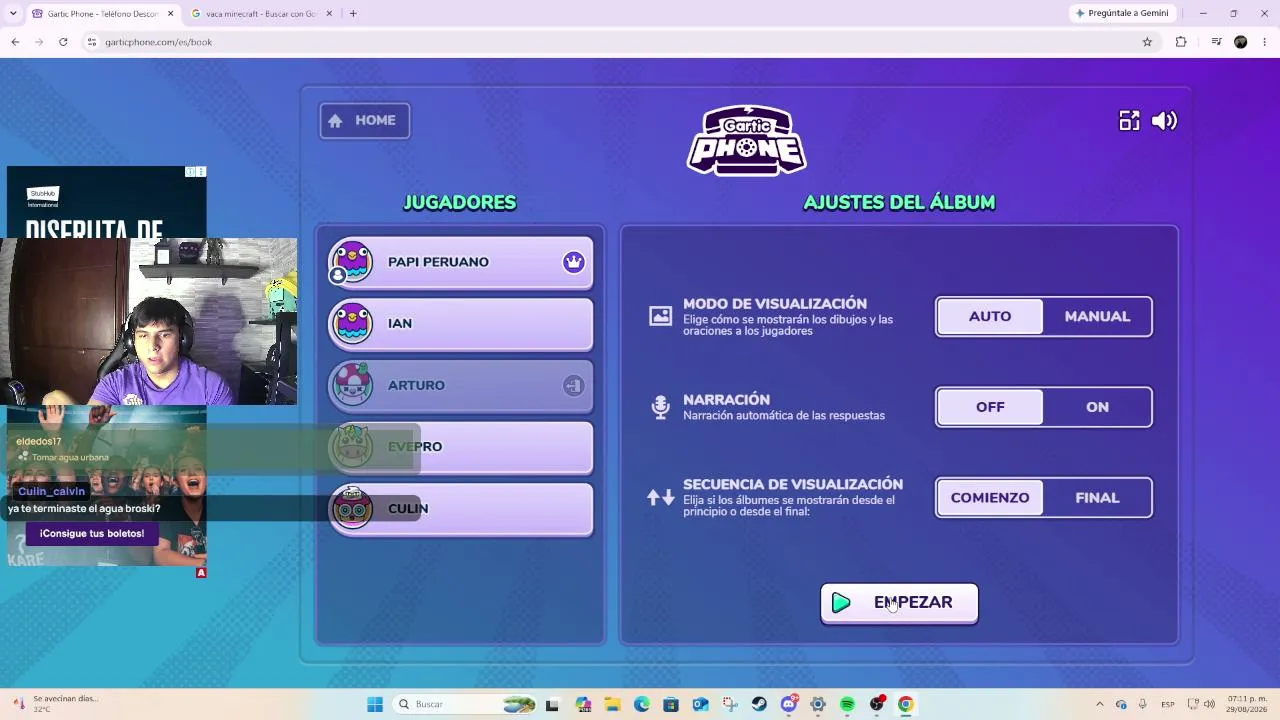
Task: Set viewing sequence to FINAL
Action: [1097, 498]
